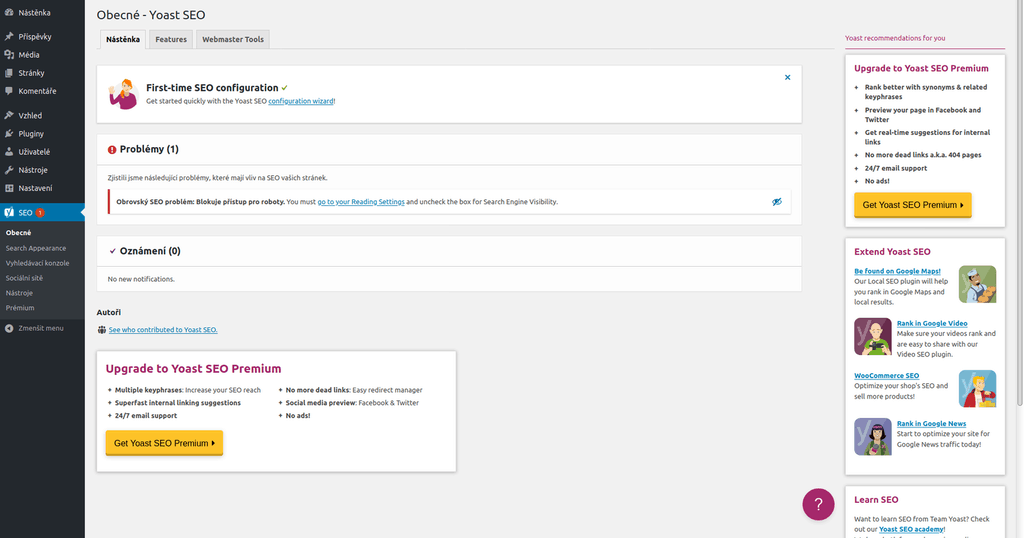1024x538 pixels.
Task: Open Rank in Google Video link
Action: click(932, 323)
